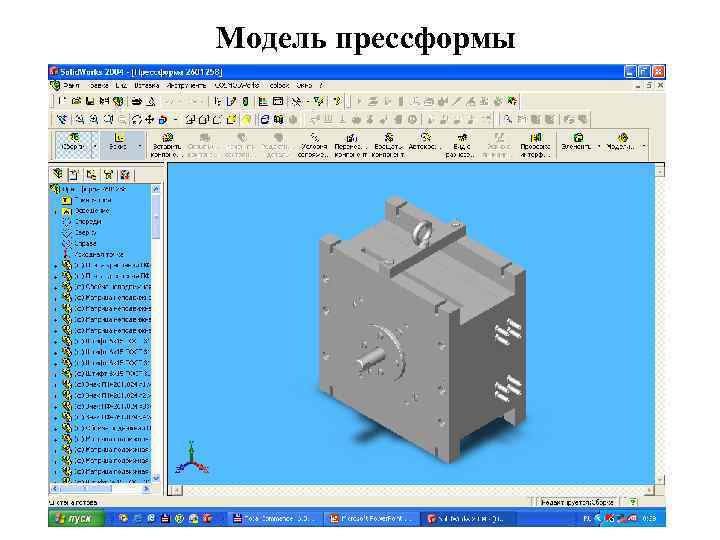720x540 pixels.
Task: Open the dropdown at the CommandManager's right end
Action: pyautogui.click(x=644, y=146)
